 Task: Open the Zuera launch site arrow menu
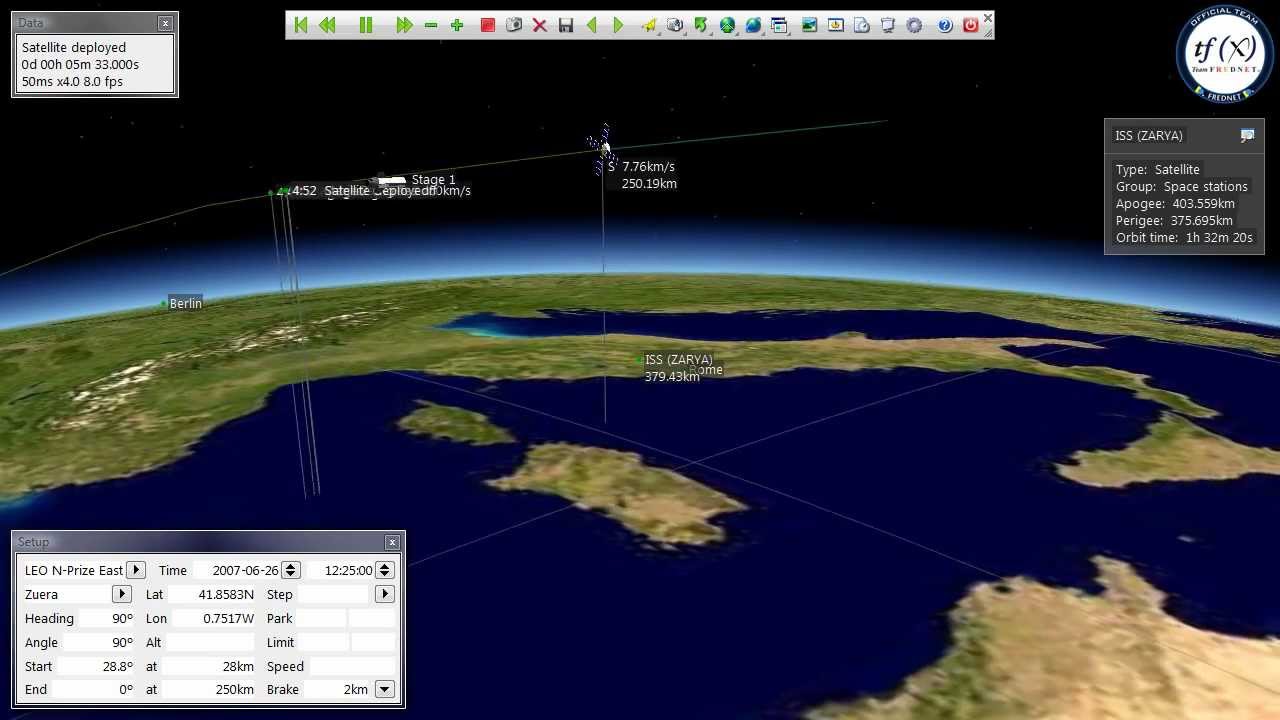(121, 594)
